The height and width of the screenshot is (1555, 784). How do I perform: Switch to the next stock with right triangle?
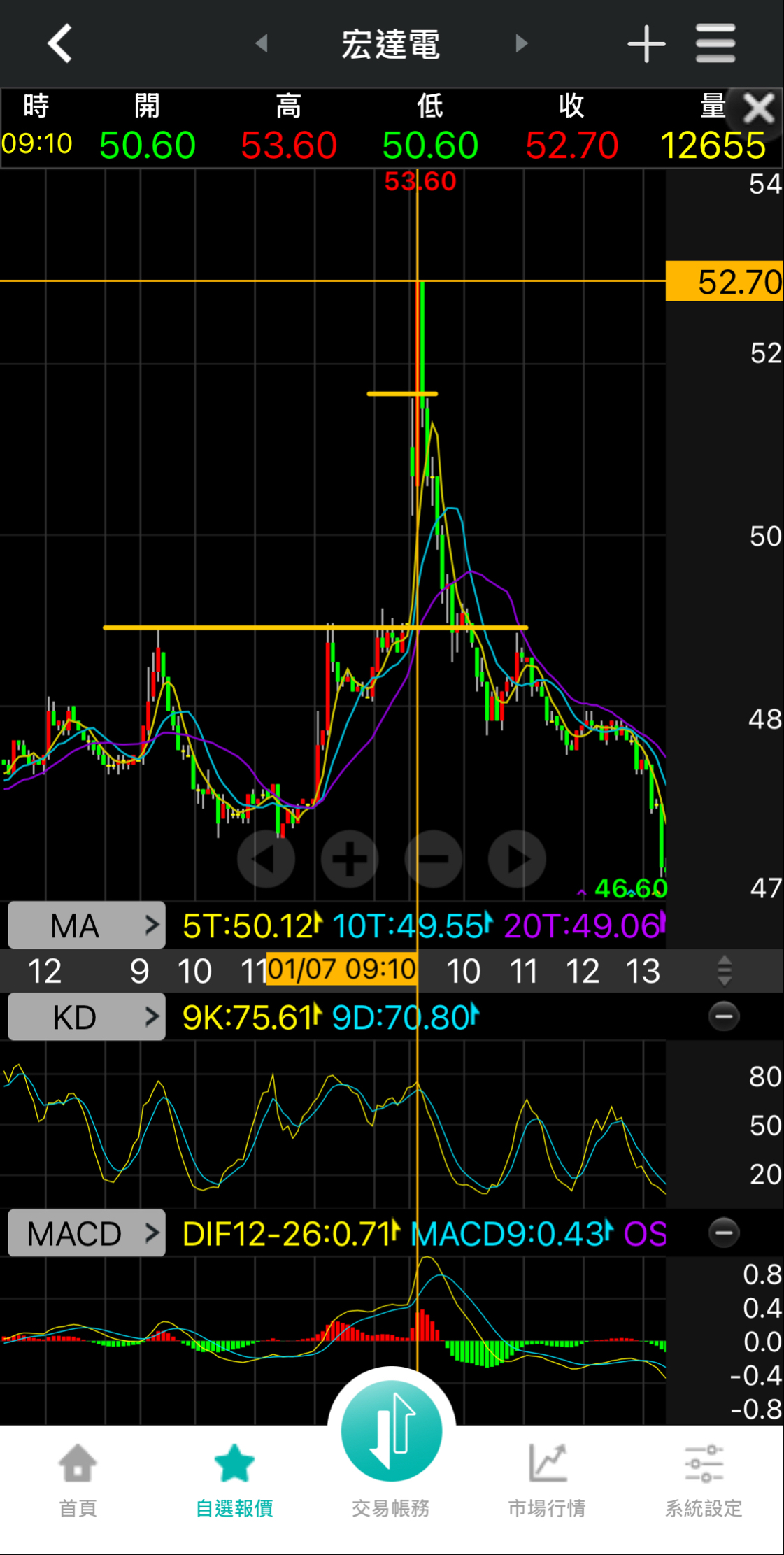(521, 43)
